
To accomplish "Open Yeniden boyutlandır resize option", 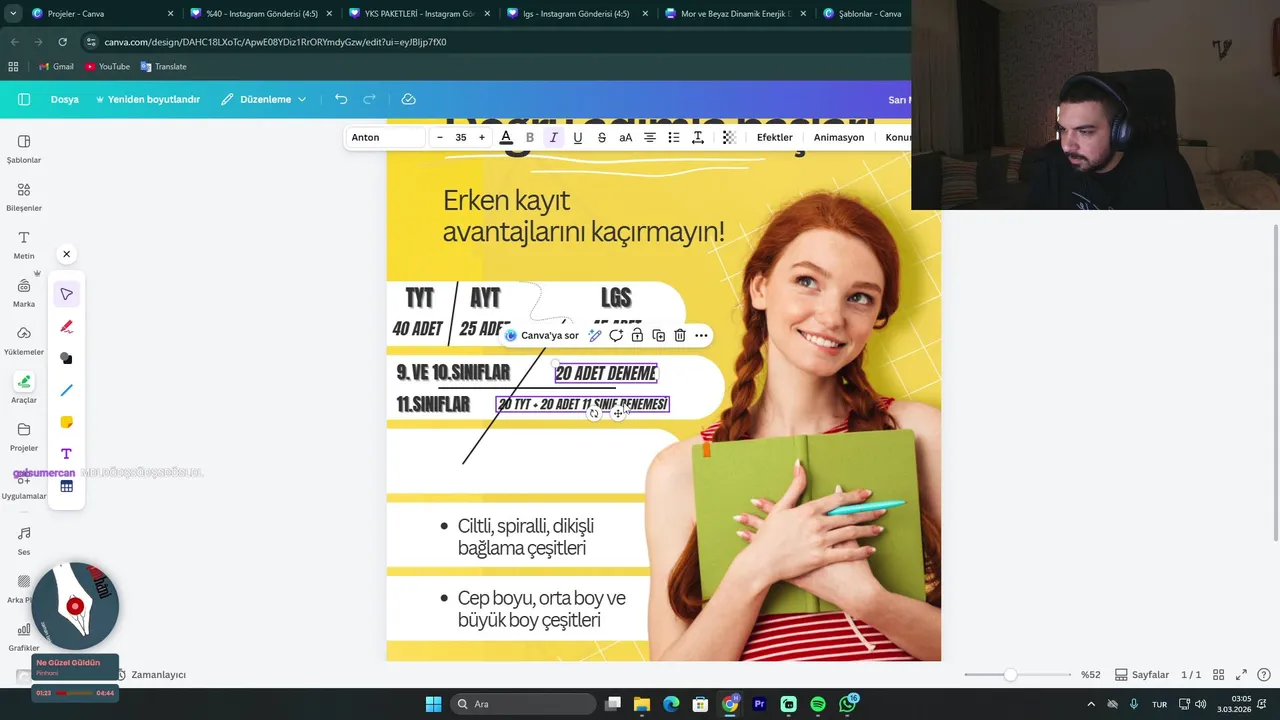I will click(148, 99).
